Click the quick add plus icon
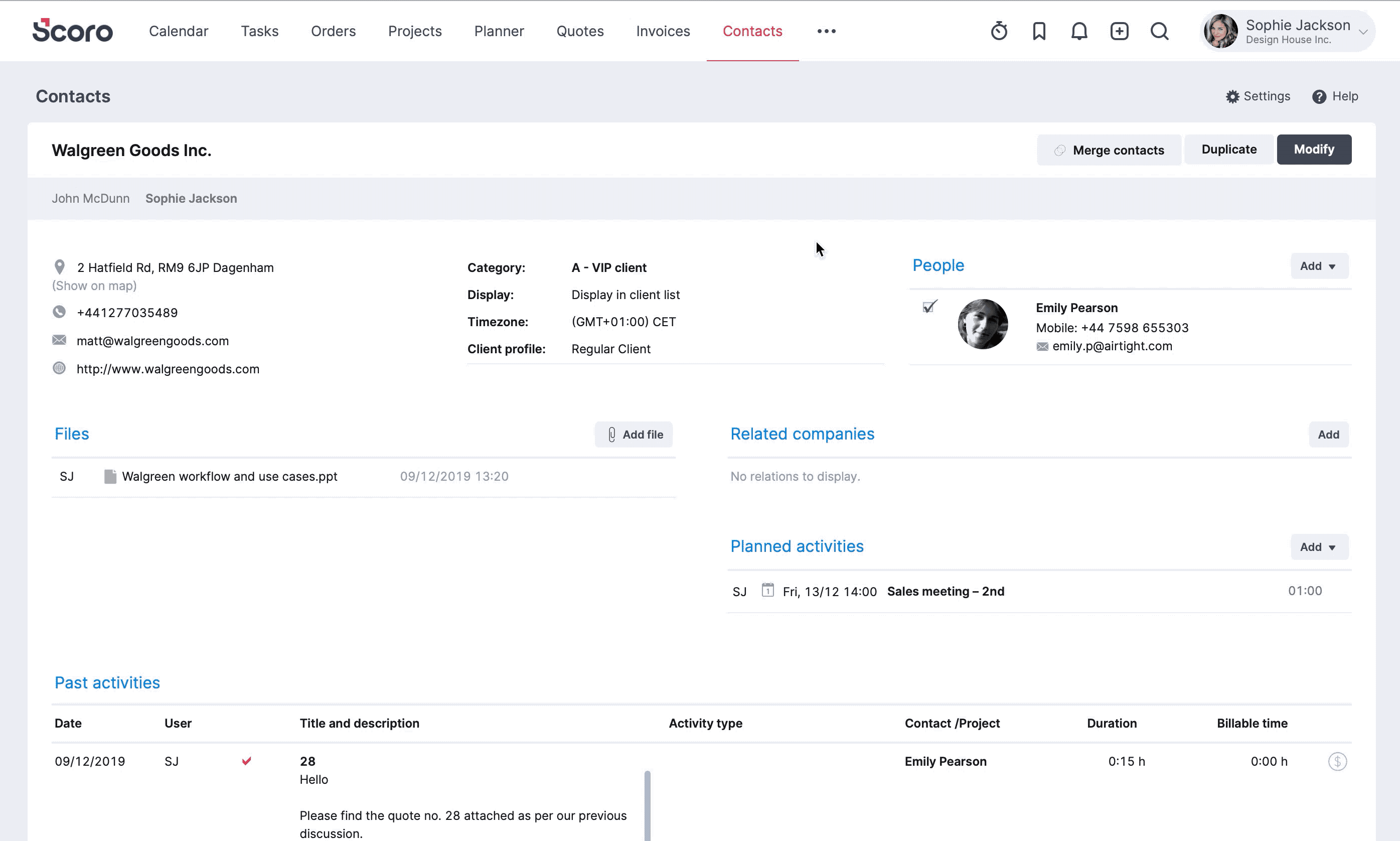The height and width of the screenshot is (841, 1400). tap(1119, 31)
